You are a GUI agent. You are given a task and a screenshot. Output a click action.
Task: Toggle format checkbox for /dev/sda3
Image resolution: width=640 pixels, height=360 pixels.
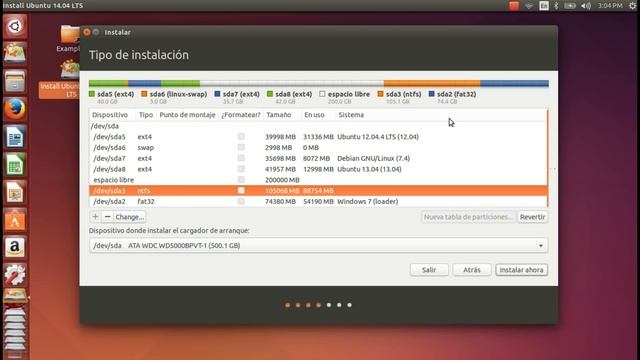tap(241, 191)
